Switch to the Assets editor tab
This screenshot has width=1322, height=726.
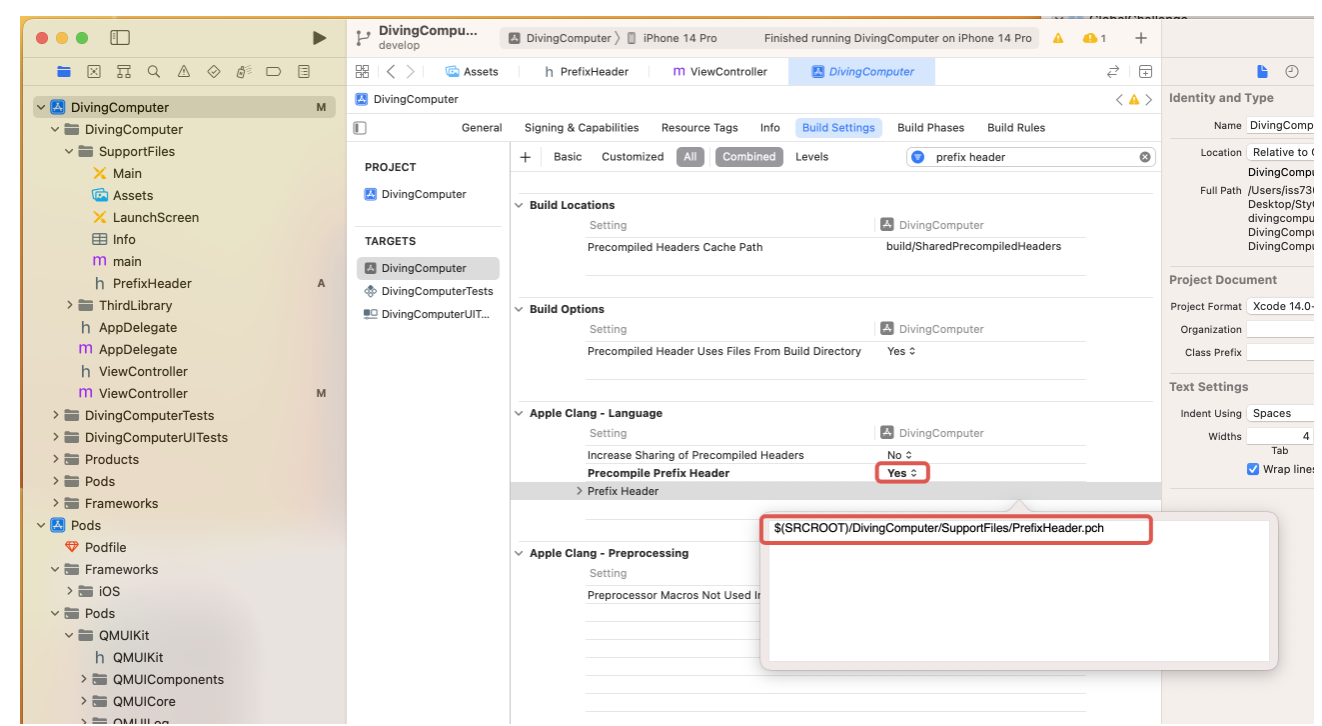(x=473, y=72)
